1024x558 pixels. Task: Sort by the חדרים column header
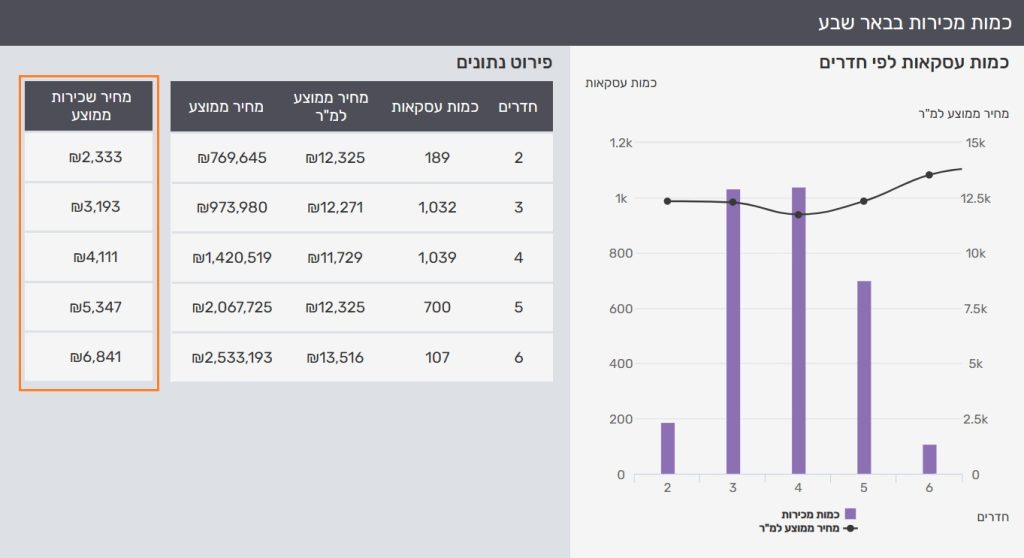pyautogui.click(x=518, y=106)
